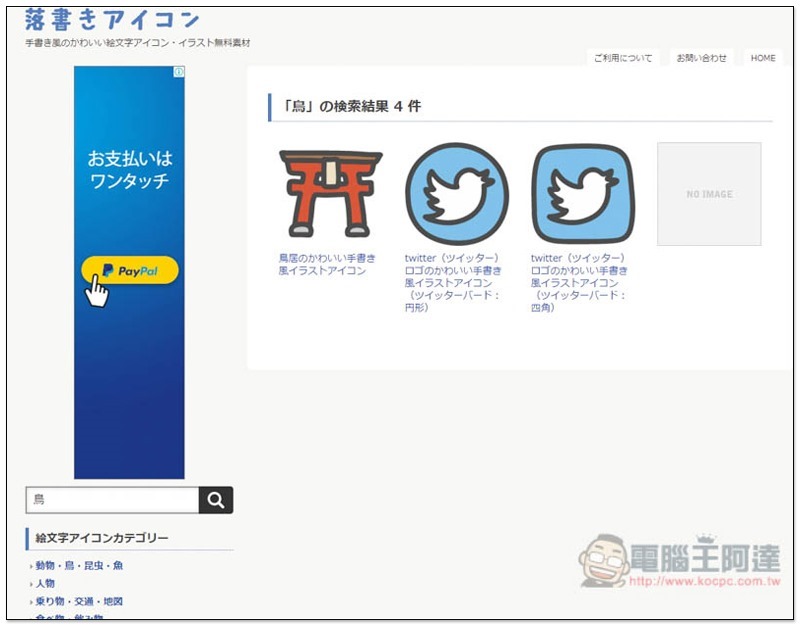This screenshot has width=800, height=627.
Task: Click the お支払いはワンタッチ ad text
Action: (x=130, y=169)
